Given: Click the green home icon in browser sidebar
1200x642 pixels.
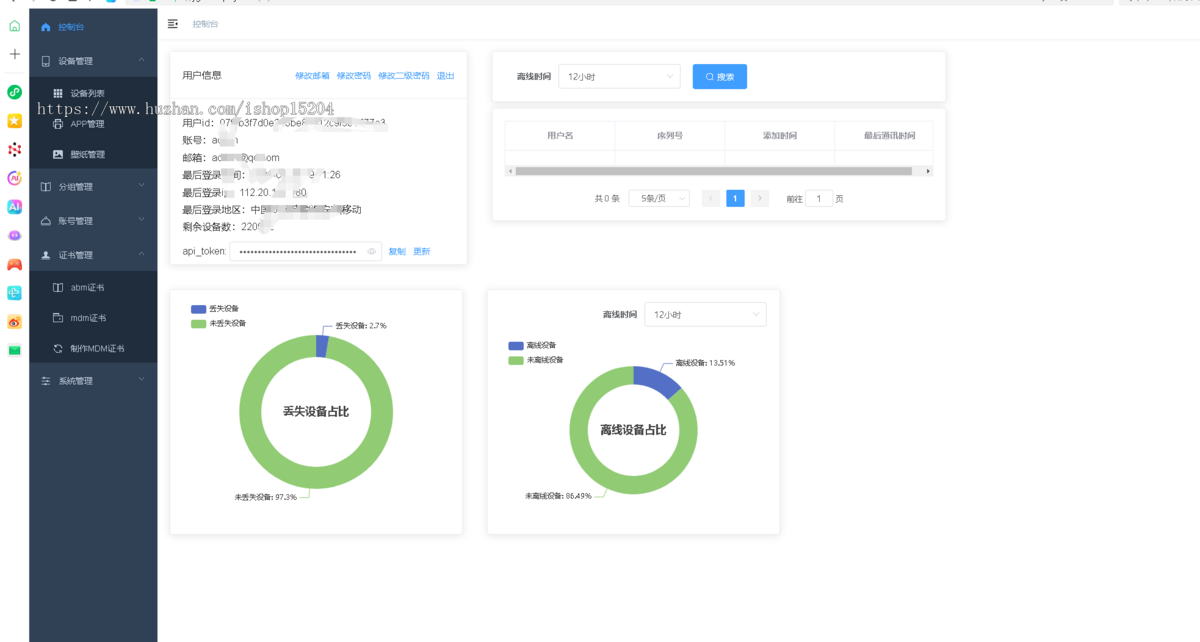Looking at the screenshot, I should pos(14,26).
